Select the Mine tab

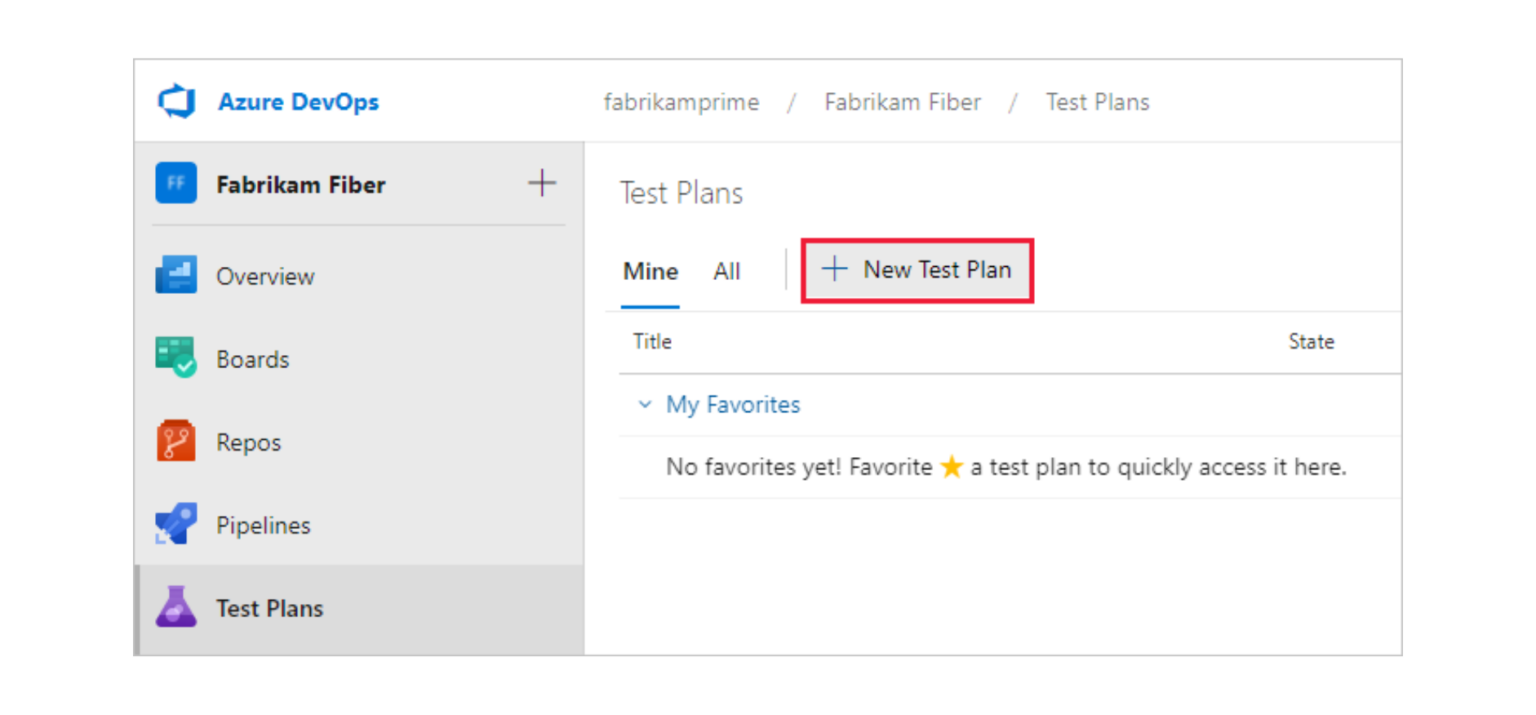point(650,270)
